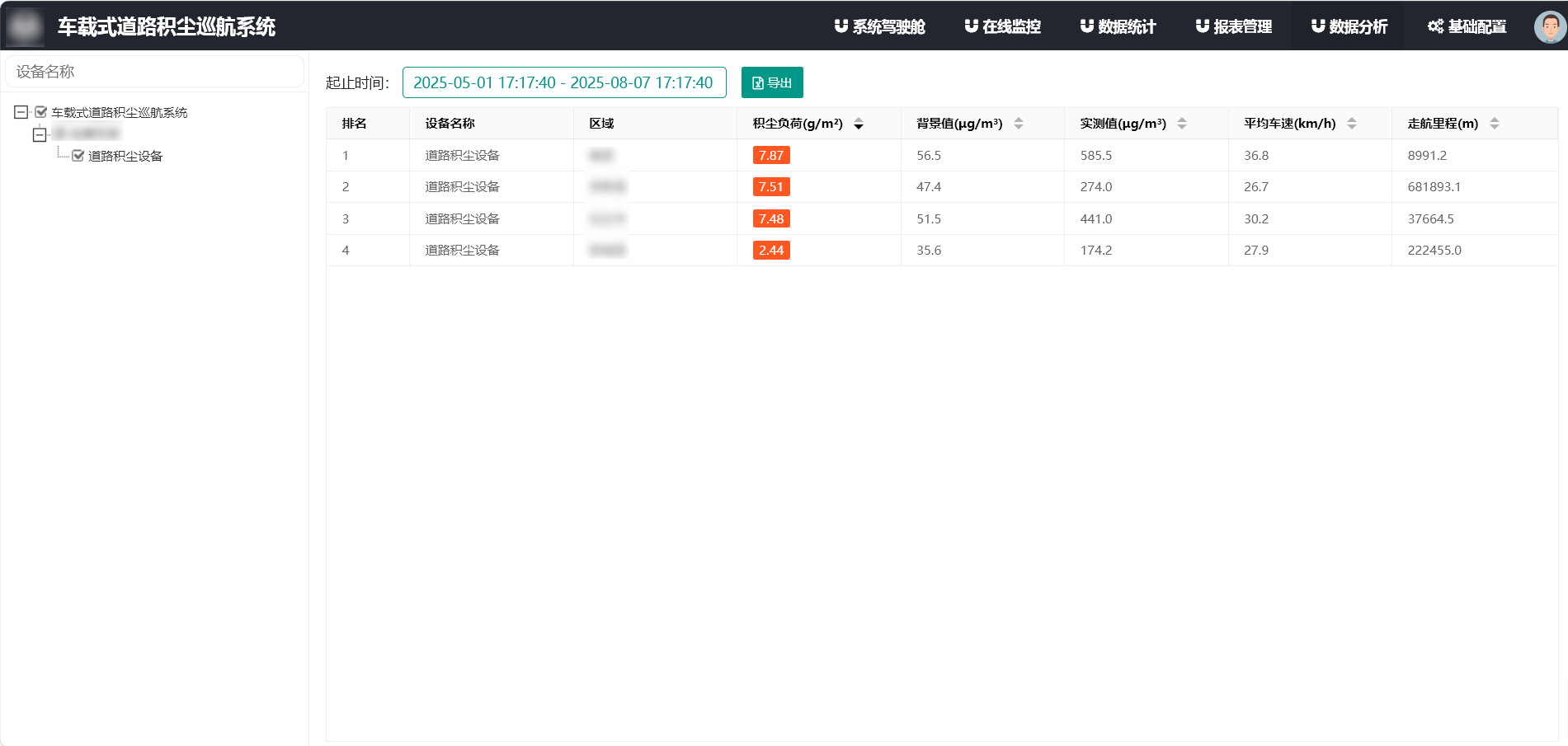Uncheck the 车载式道路积尘巡航系统 root checkbox

click(41, 112)
